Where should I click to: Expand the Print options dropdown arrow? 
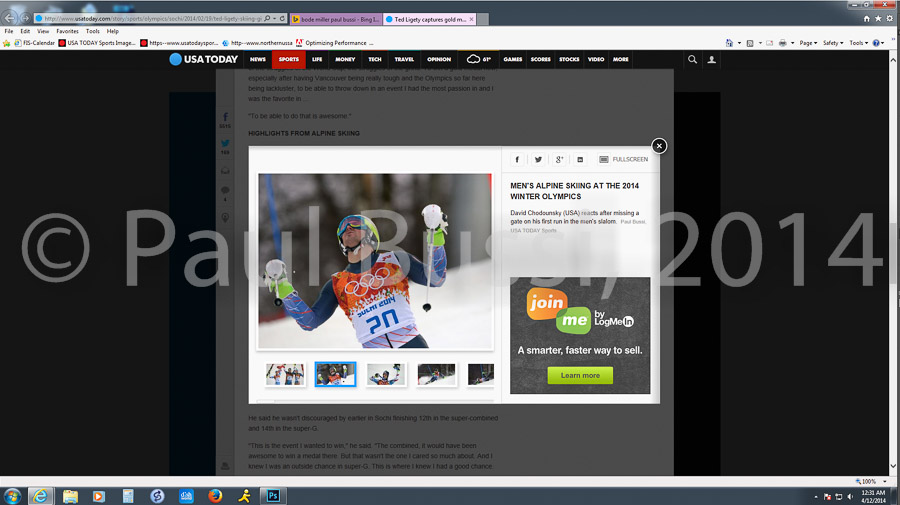792,43
